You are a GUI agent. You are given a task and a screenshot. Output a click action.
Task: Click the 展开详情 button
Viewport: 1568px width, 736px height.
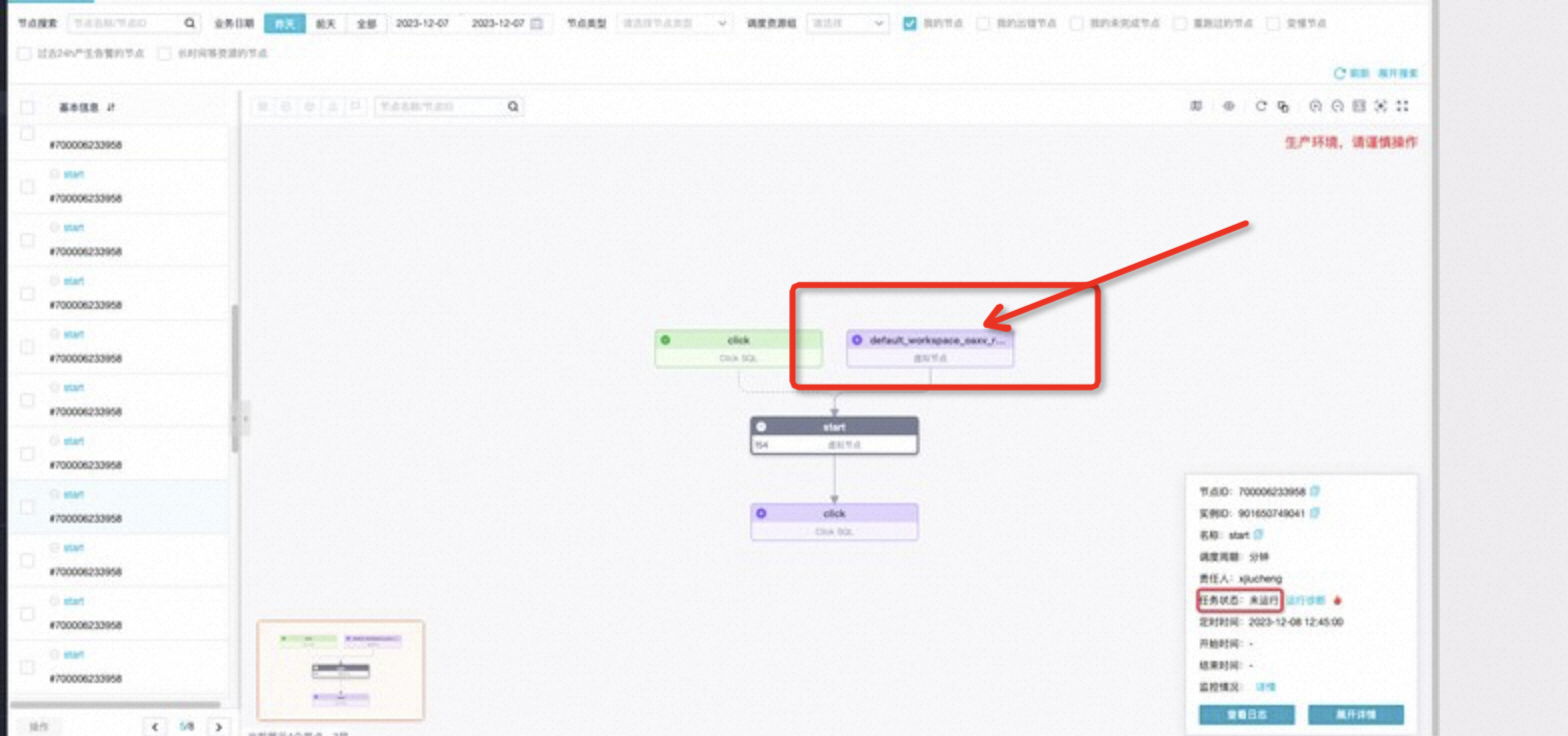(x=1355, y=715)
